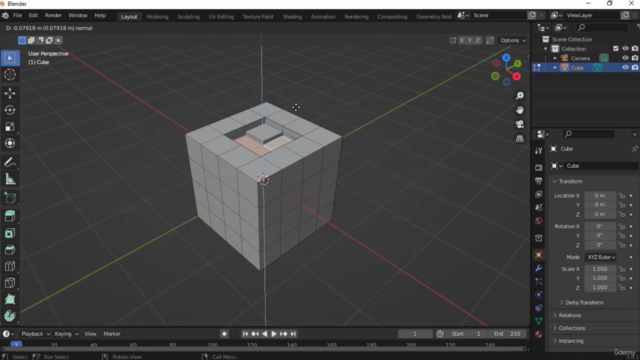Screen dimensions: 640x360
Task: Lock Location X property
Action: pyautogui.click(x=622, y=196)
